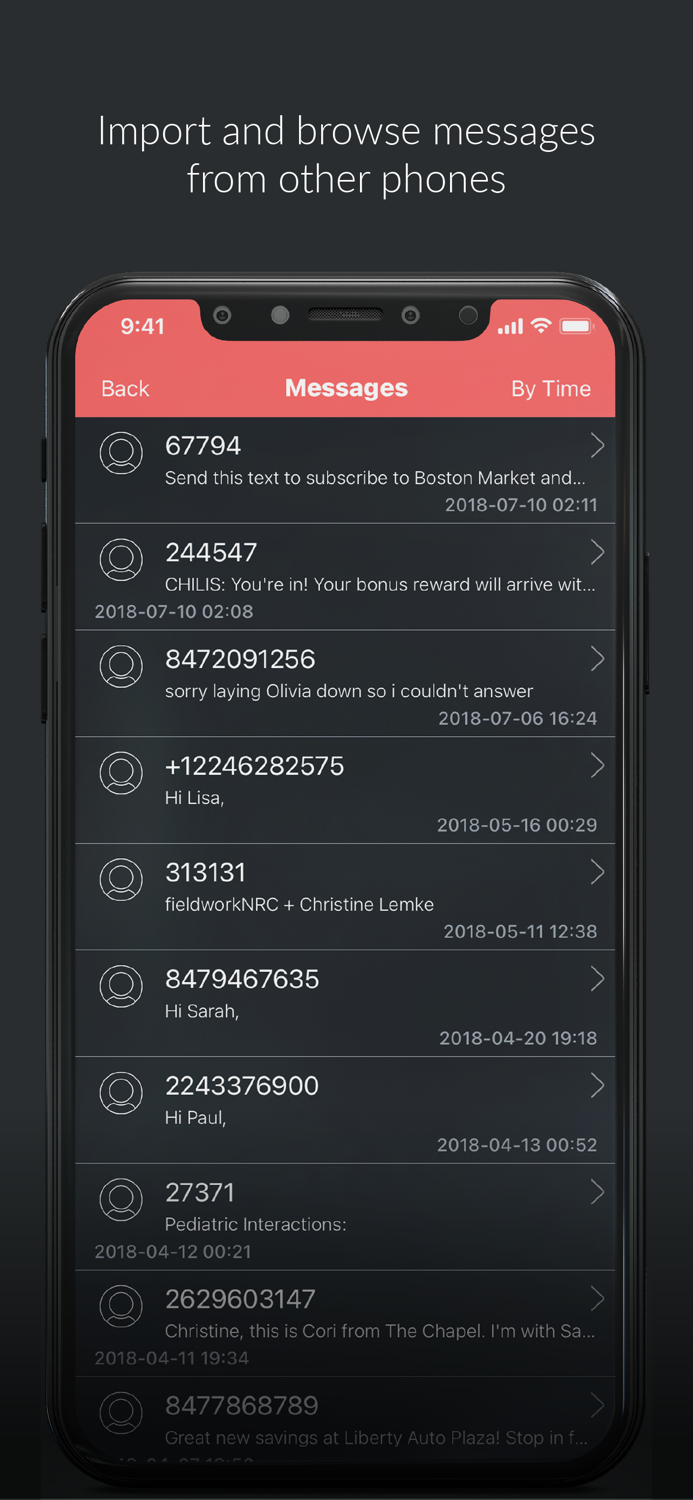Sort messages with the By Time option
Image resolution: width=693 pixels, height=1500 pixels.
[550, 388]
